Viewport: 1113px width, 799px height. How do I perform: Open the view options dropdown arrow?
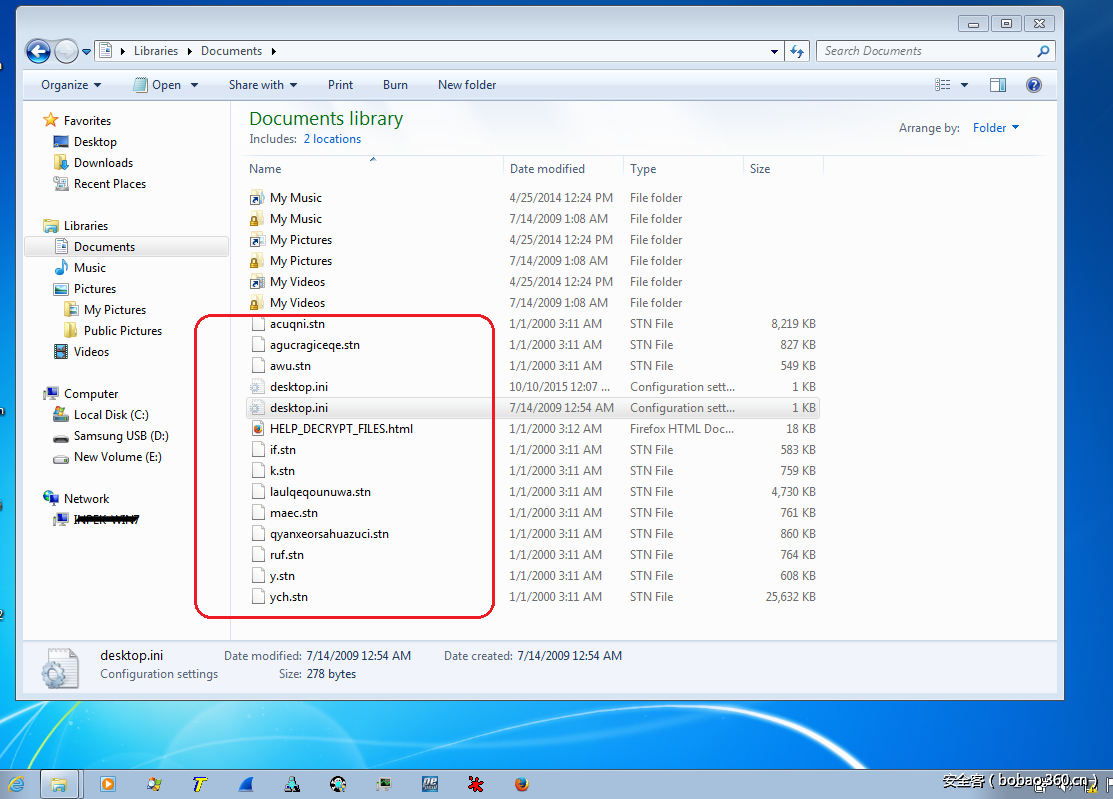tap(964, 85)
